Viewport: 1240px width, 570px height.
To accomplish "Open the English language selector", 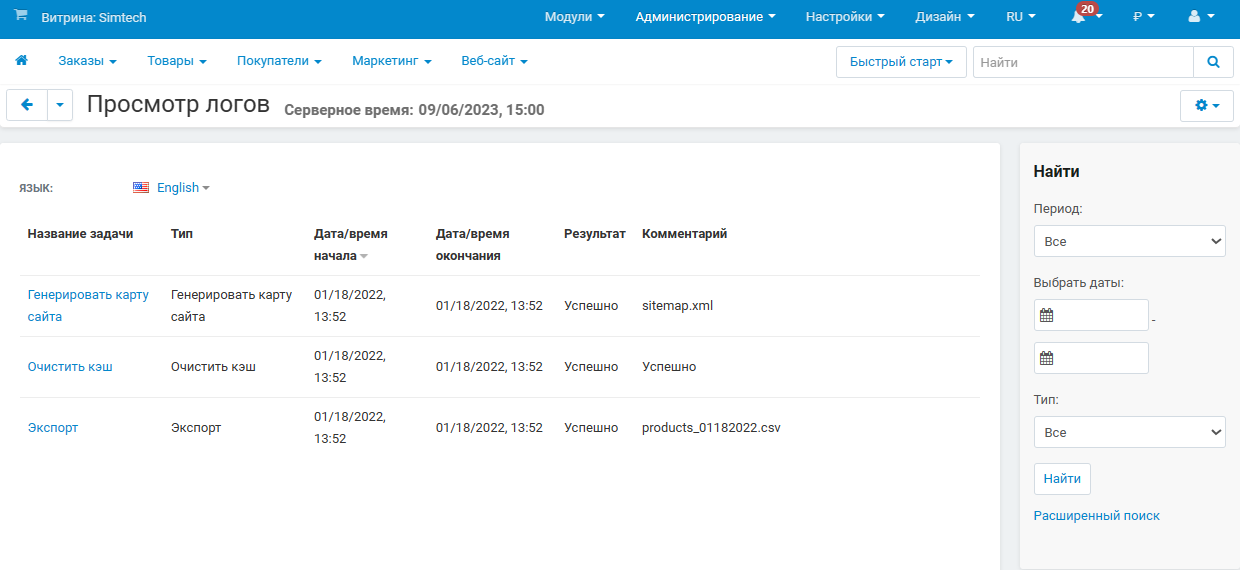I will pyautogui.click(x=183, y=187).
